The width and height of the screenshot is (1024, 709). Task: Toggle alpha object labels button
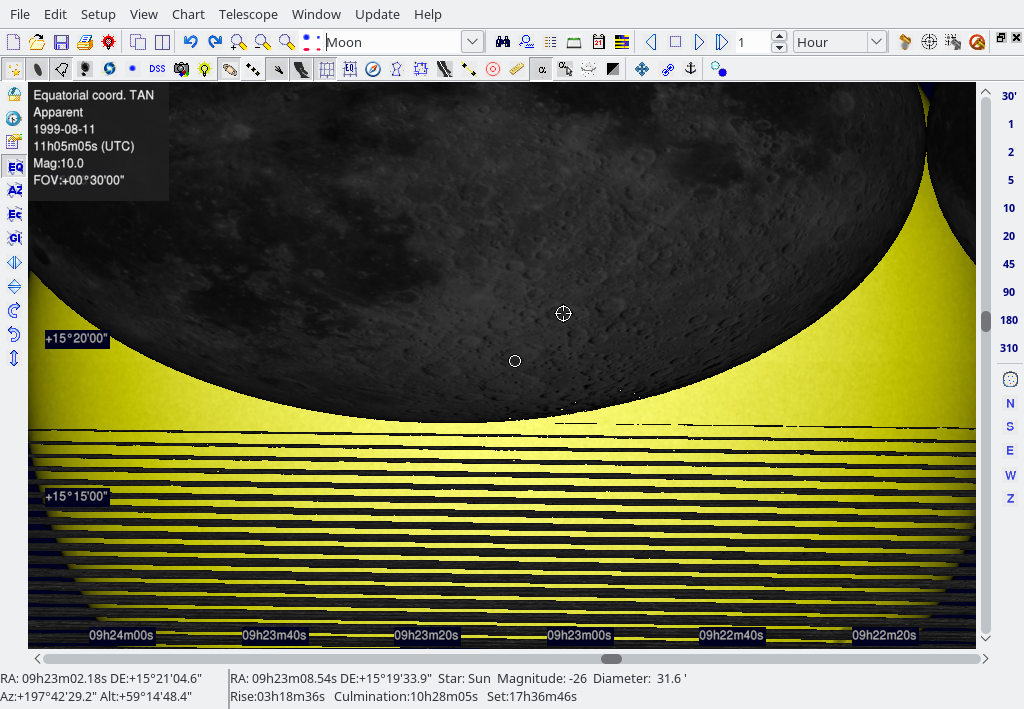pyautogui.click(x=542, y=69)
